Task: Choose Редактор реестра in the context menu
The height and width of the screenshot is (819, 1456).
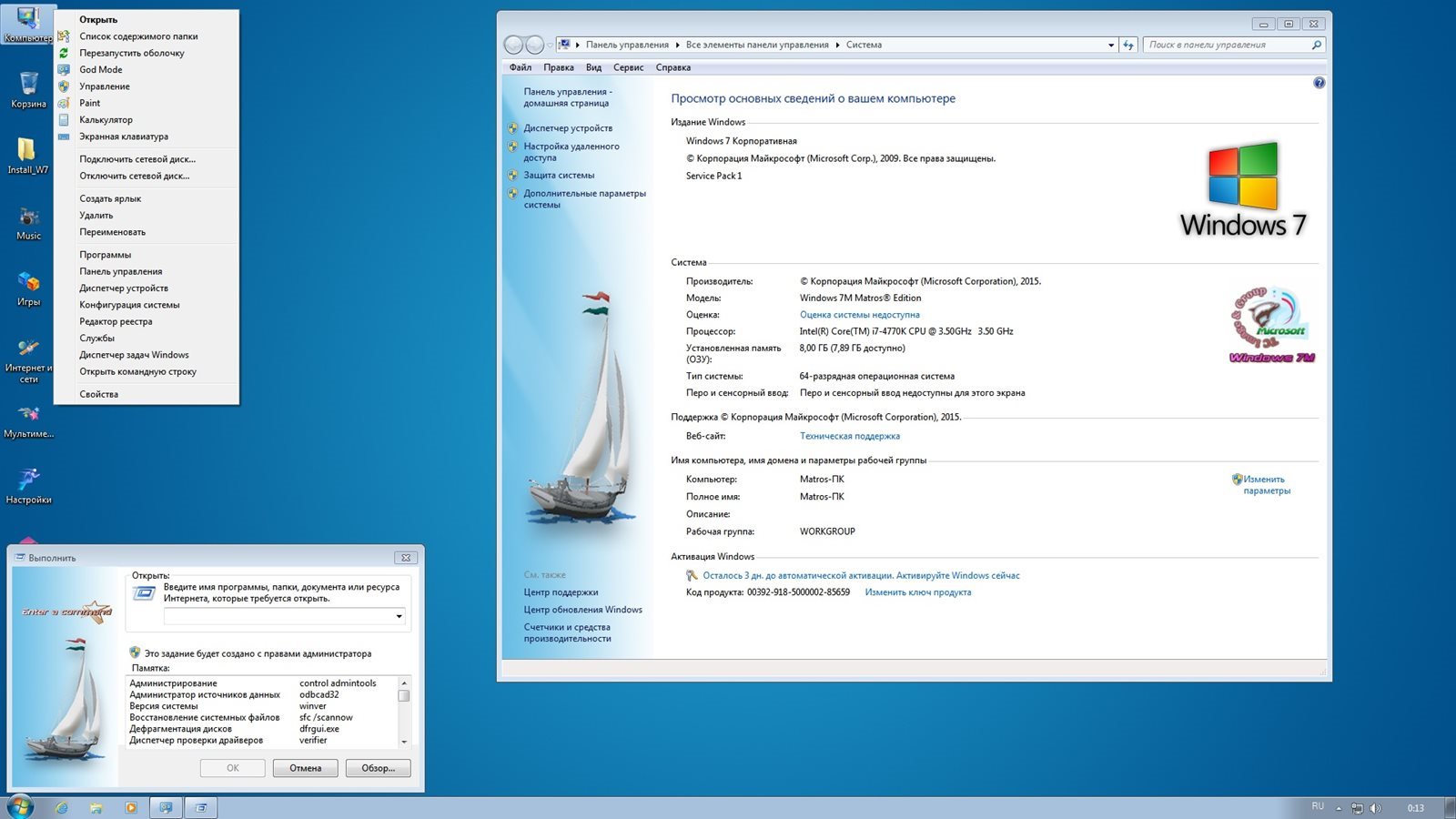Action: click(x=146, y=321)
